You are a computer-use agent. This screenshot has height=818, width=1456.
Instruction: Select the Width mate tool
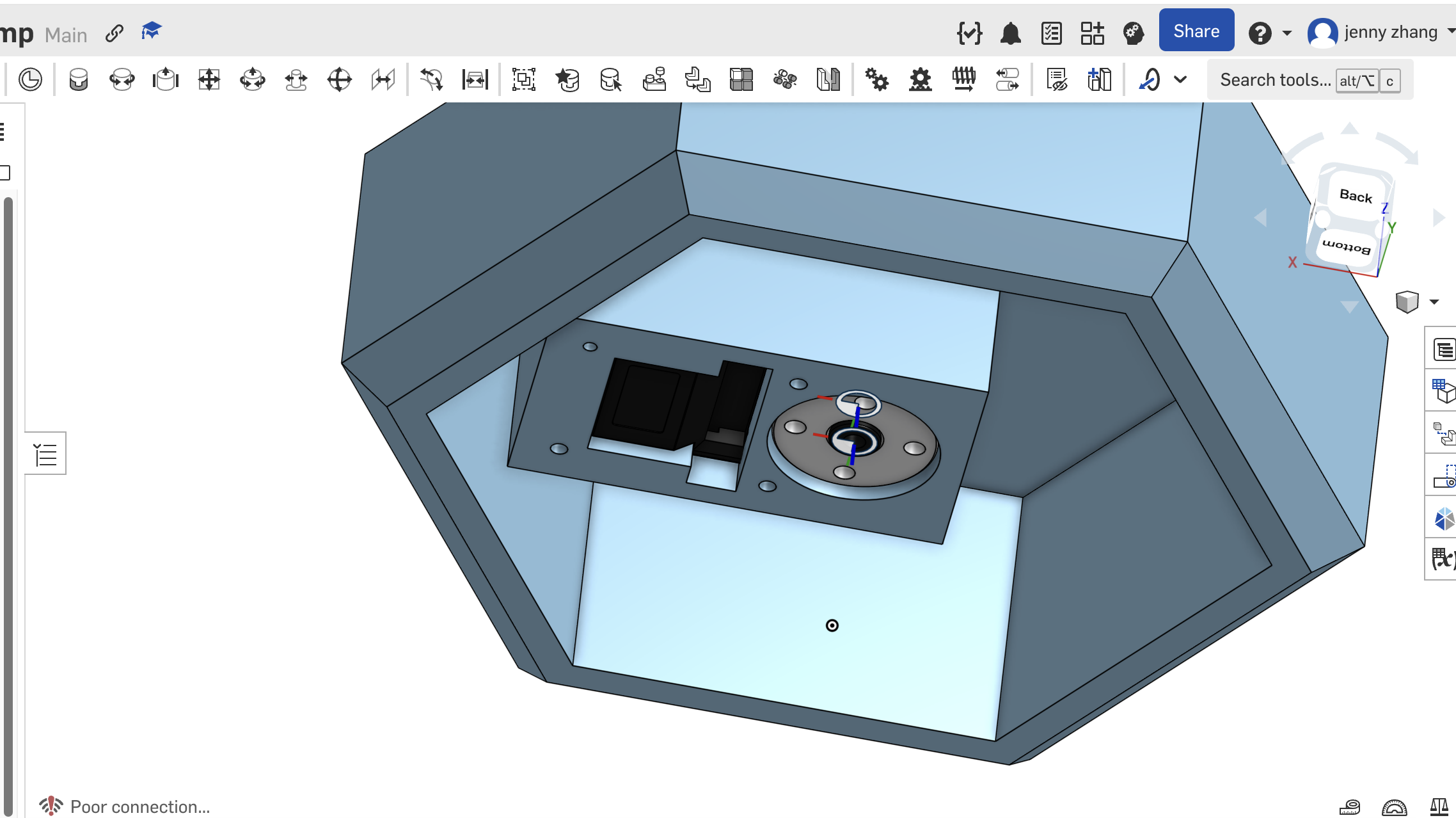(475, 80)
